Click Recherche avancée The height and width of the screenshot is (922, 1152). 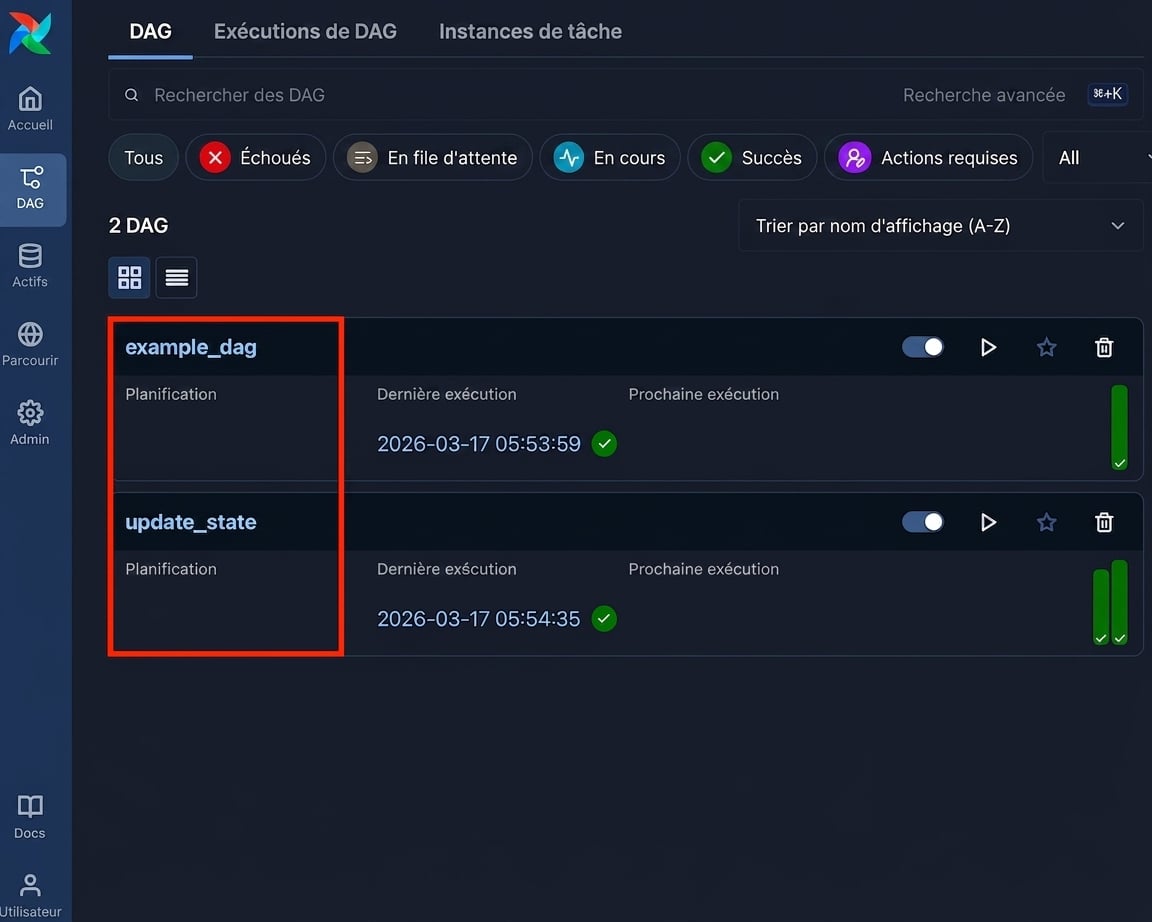[x=984, y=95]
